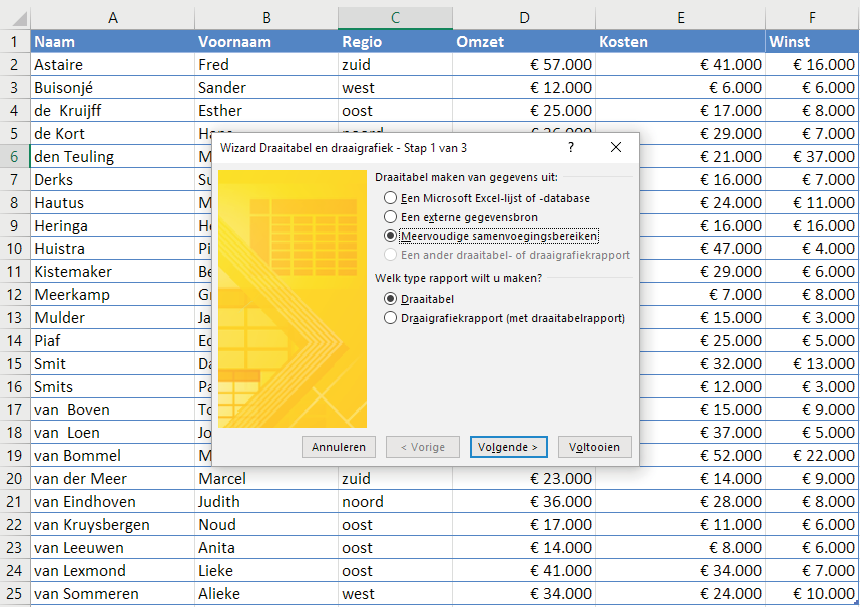The width and height of the screenshot is (860, 607).
Task: Select row 1 by its row number
Action: coord(16,41)
